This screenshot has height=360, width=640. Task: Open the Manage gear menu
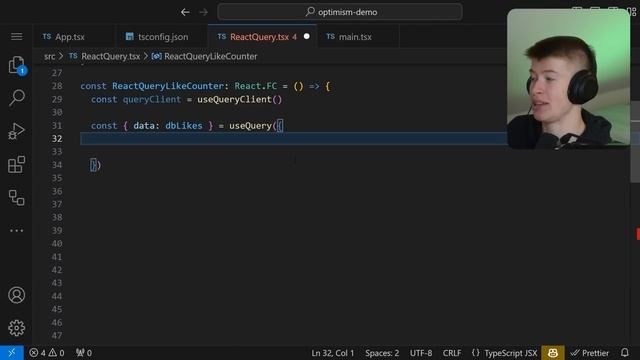(x=16, y=328)
